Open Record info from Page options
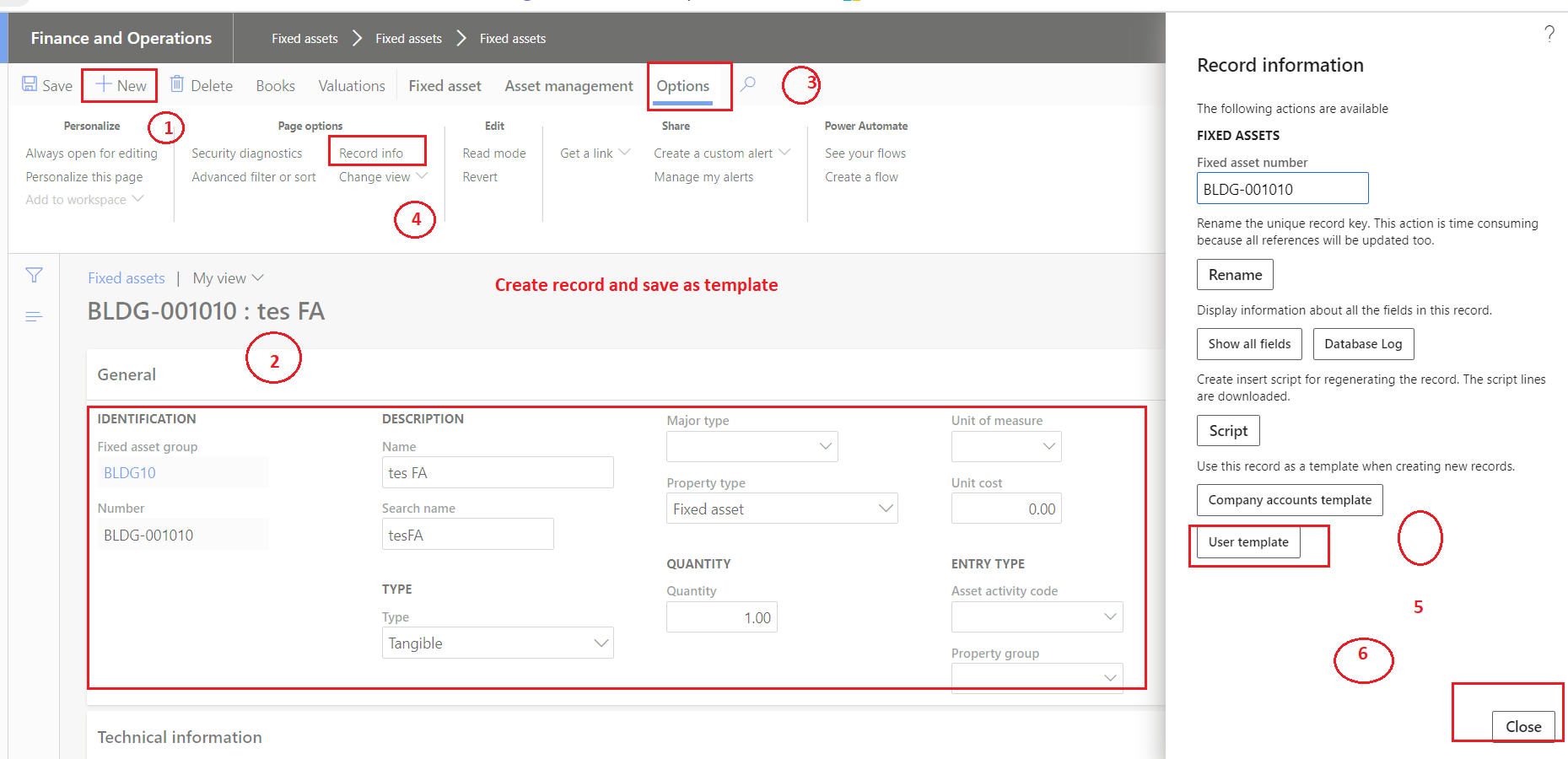 coord(371,153)
